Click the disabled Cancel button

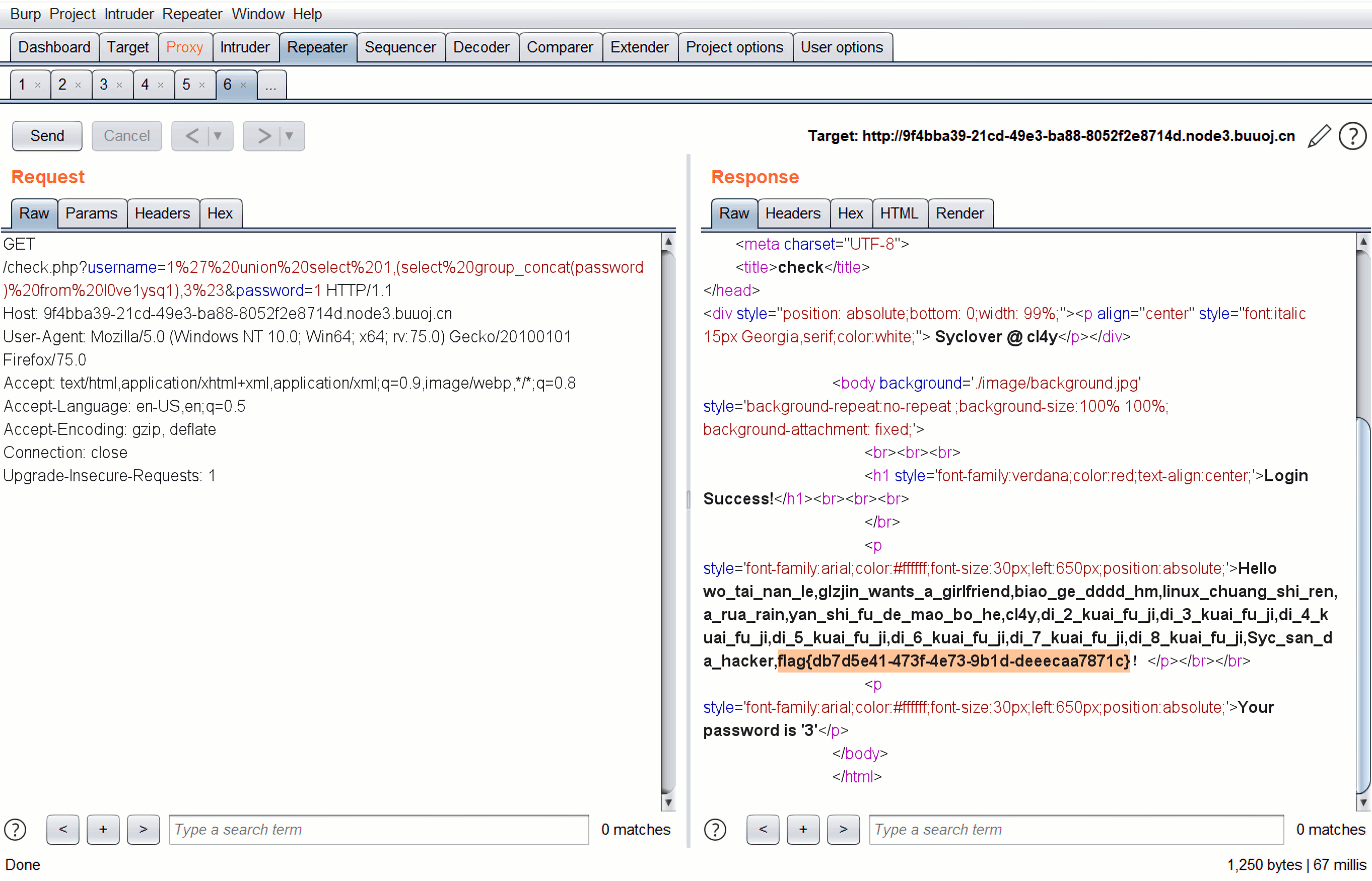click(127, 136)
